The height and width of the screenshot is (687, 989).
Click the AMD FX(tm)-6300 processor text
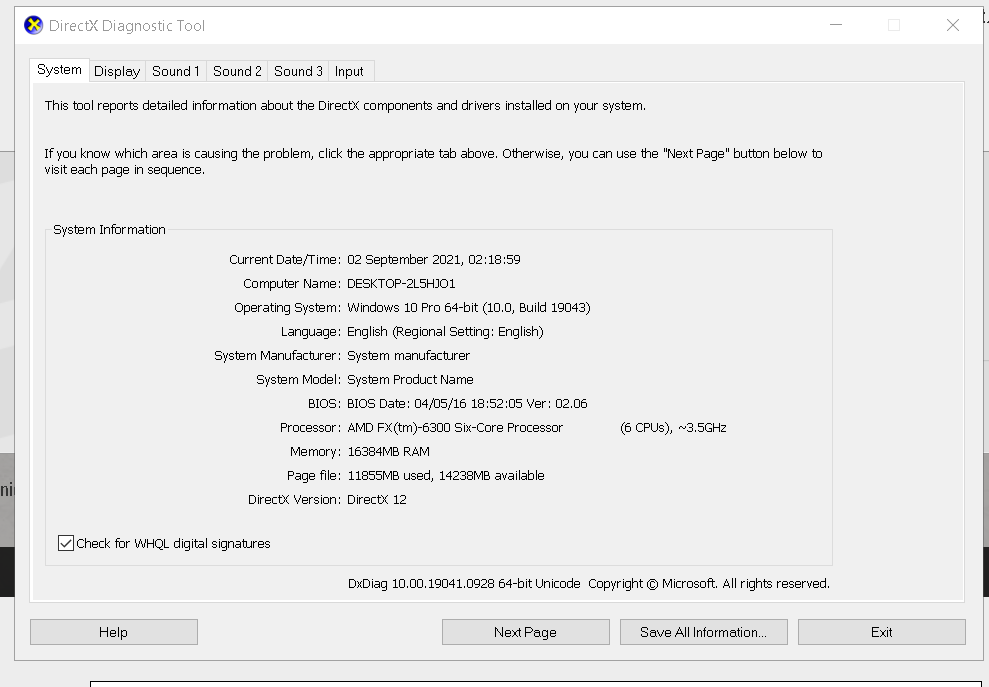tap(455, 427)
